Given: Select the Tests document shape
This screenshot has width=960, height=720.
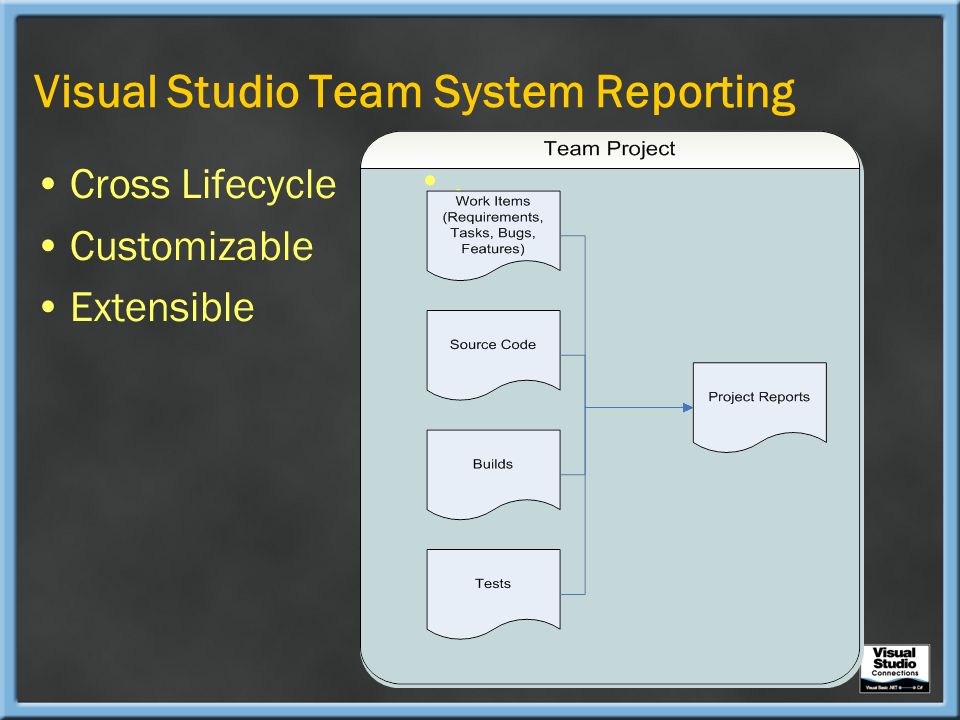Looking at the screenshot, I should (x=493, y=594).
